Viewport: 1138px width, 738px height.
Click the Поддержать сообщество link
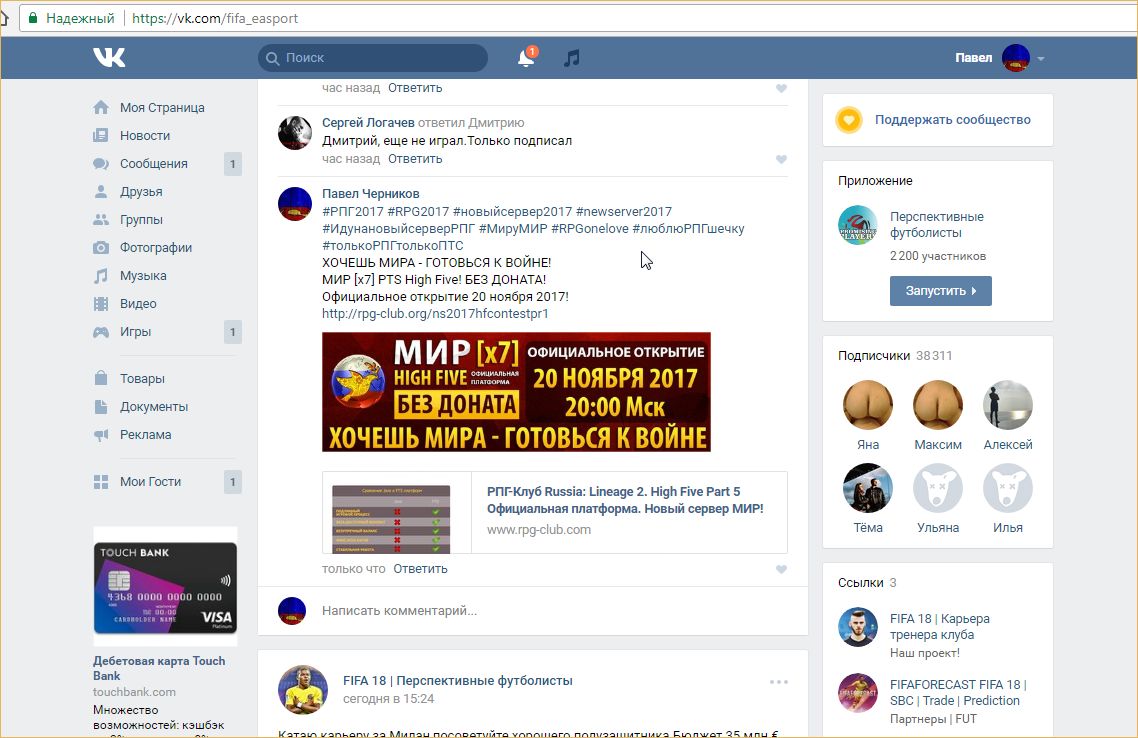coord(952,120)
